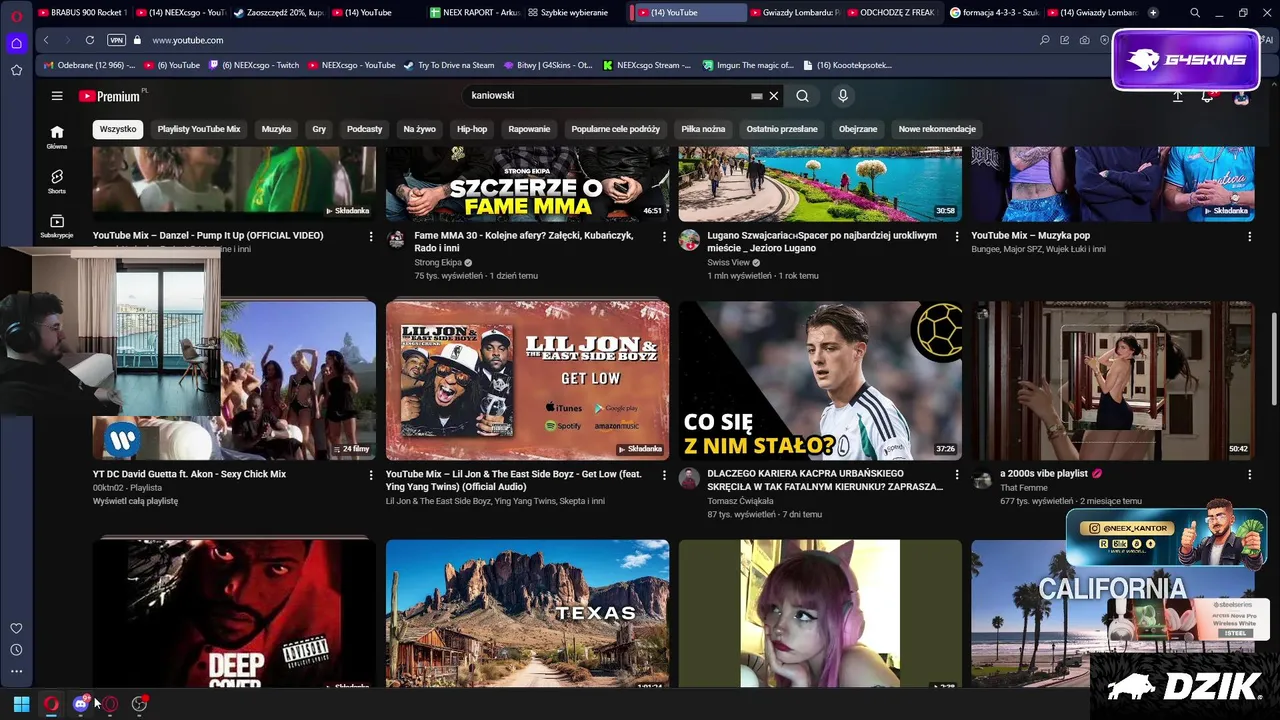Image resolution: width=1280 pixels, height=720 pixels.
Task: Click the ad blocker shield icon in address bar
Action: tap(1104, 40)
